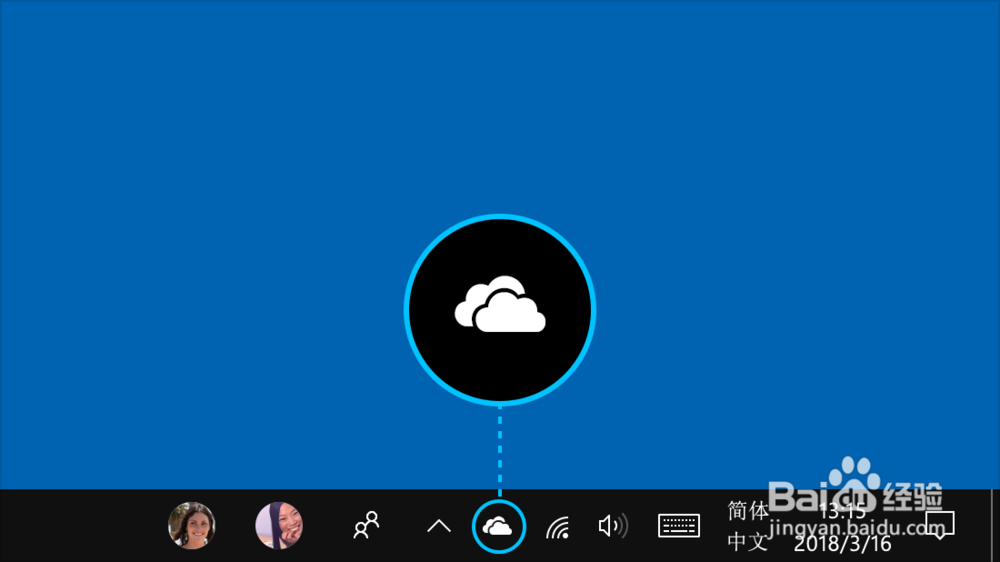Viewport: 1000px width, 562px height.
Task: Open the clock showing date 2018/3/16
Action: point(842,527)
